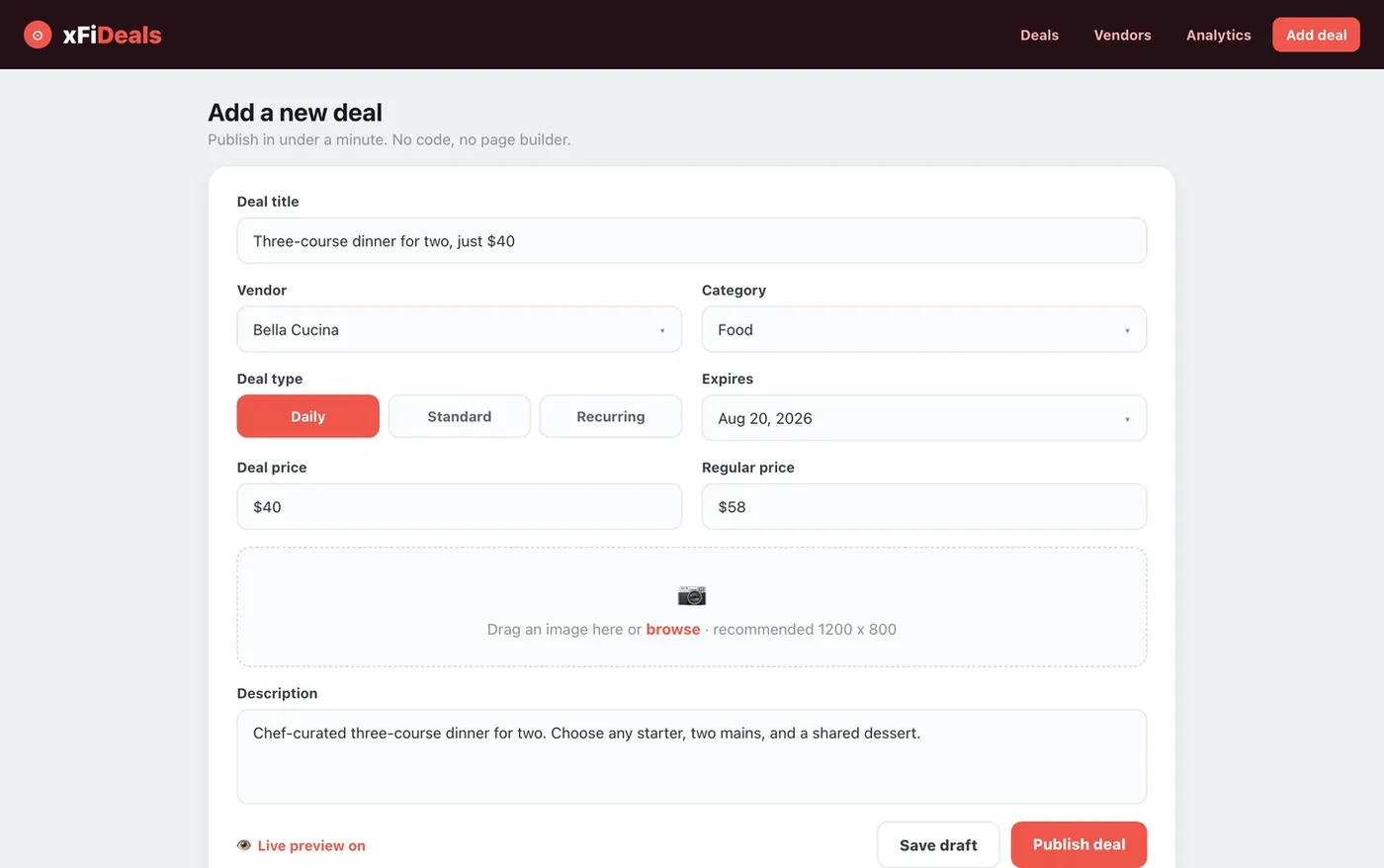1384x868 pixels.
Task: Save the deal as draft
Action: click(x=938, y=845)
